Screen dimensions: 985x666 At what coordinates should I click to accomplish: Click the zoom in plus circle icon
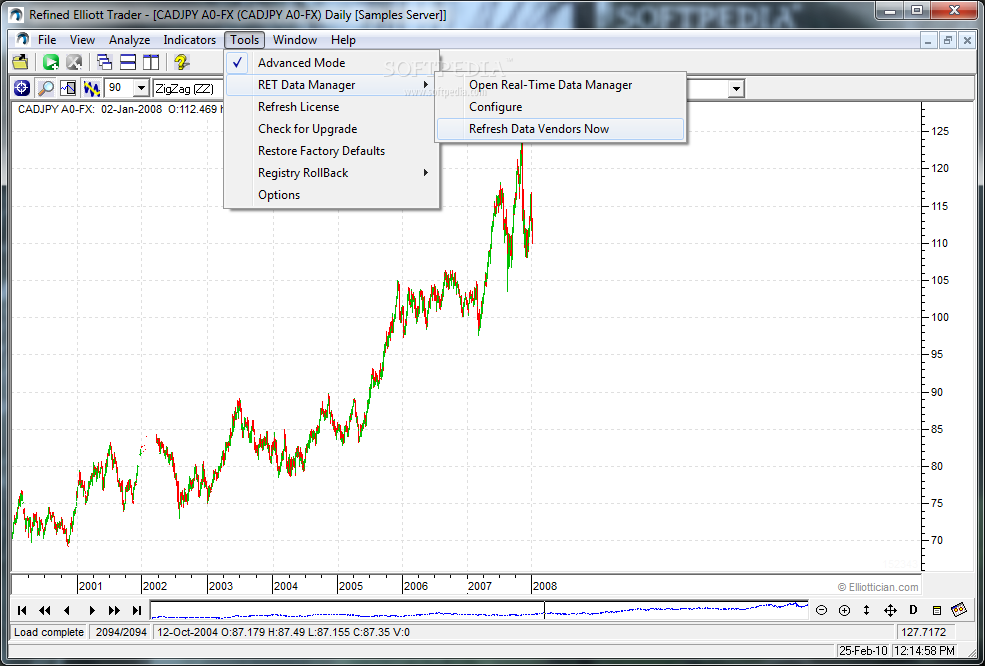click(x=844, y=610)
